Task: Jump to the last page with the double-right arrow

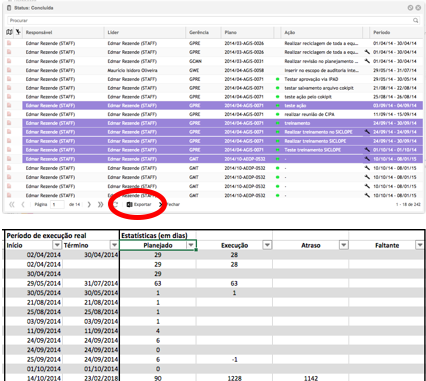Action: pyautogui.click(x=100, y=204)
